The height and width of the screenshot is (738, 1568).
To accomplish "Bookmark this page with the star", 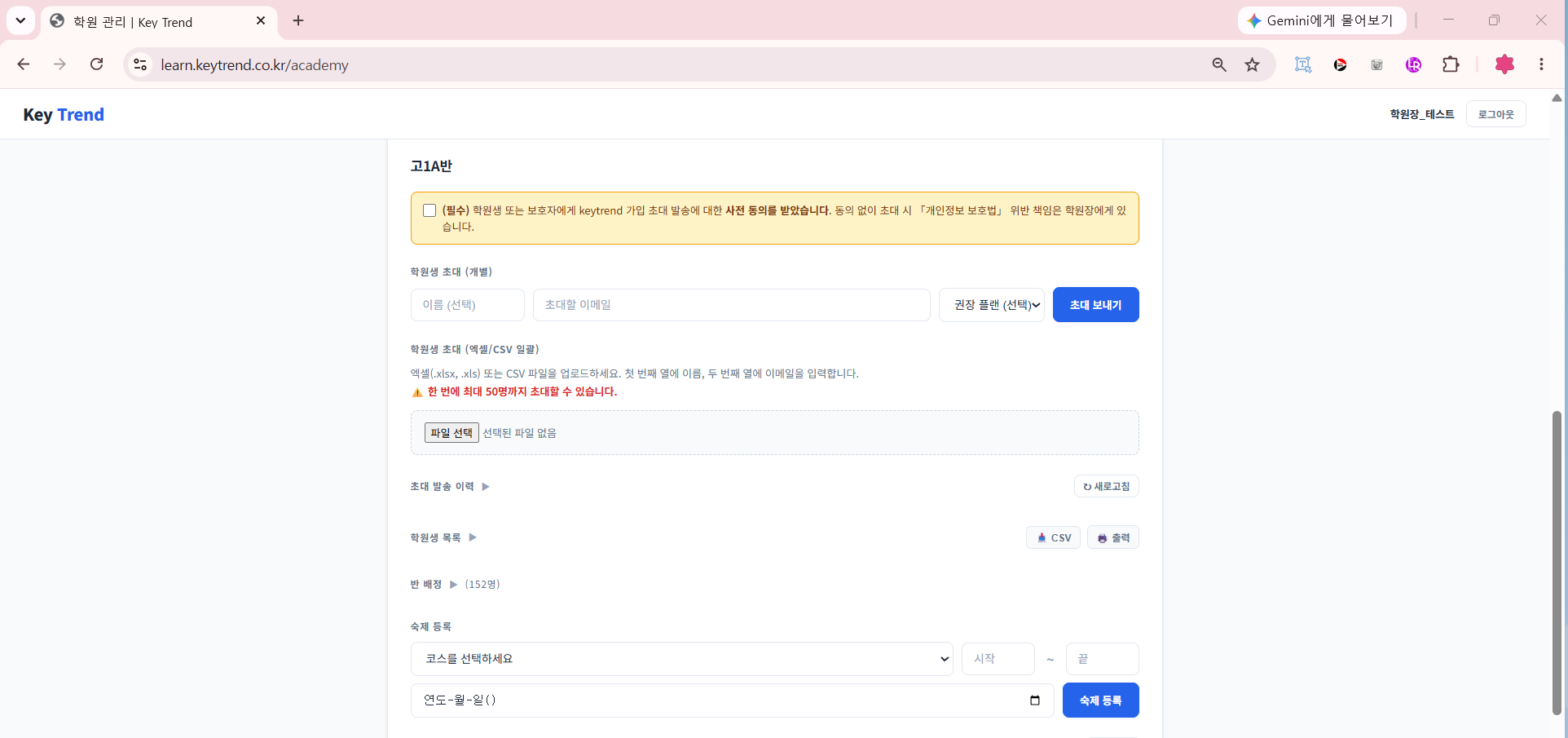I will tap(1253, 64).
